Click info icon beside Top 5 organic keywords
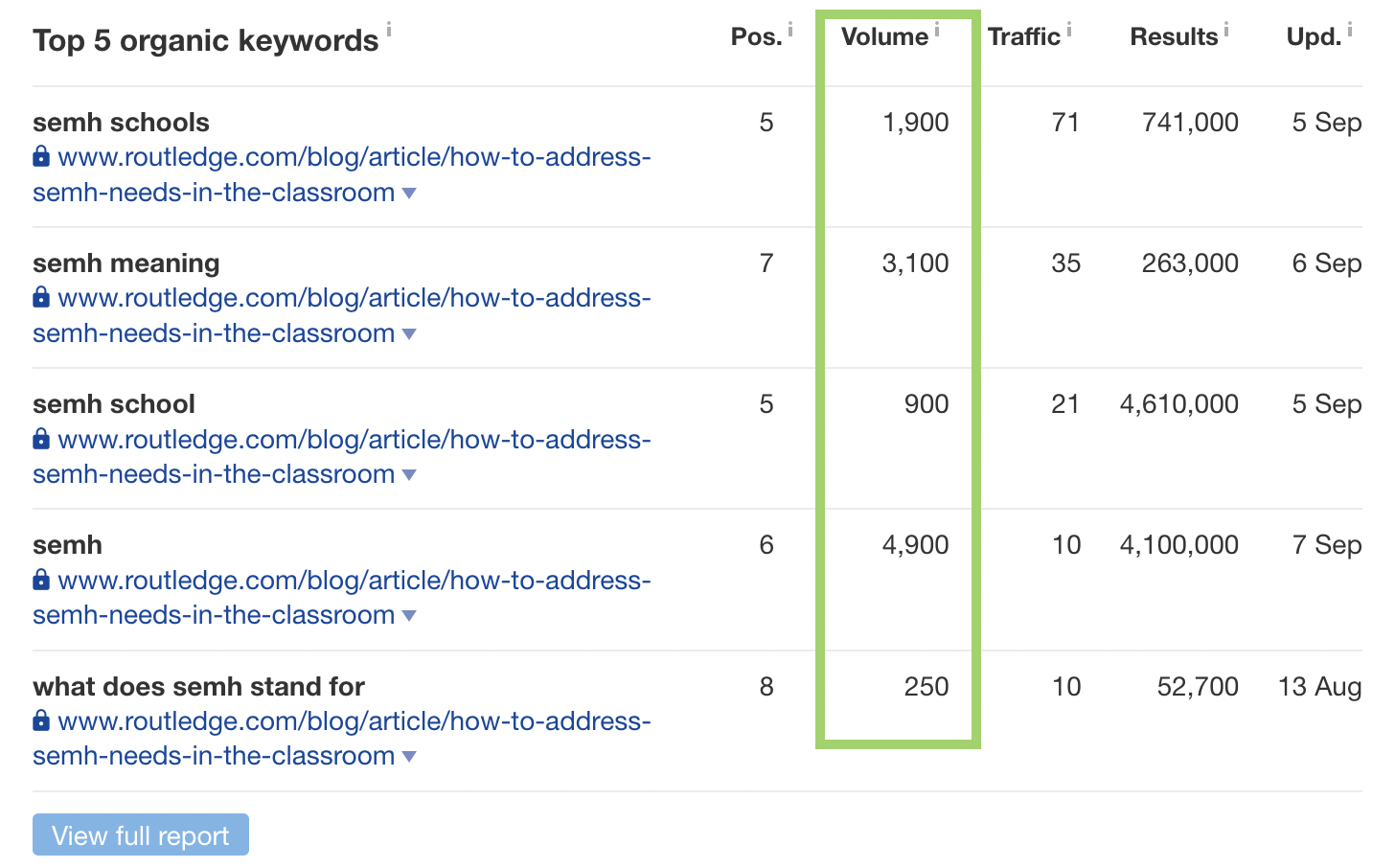Viewport: 1395px width, 868px height. tap(389, 30)
